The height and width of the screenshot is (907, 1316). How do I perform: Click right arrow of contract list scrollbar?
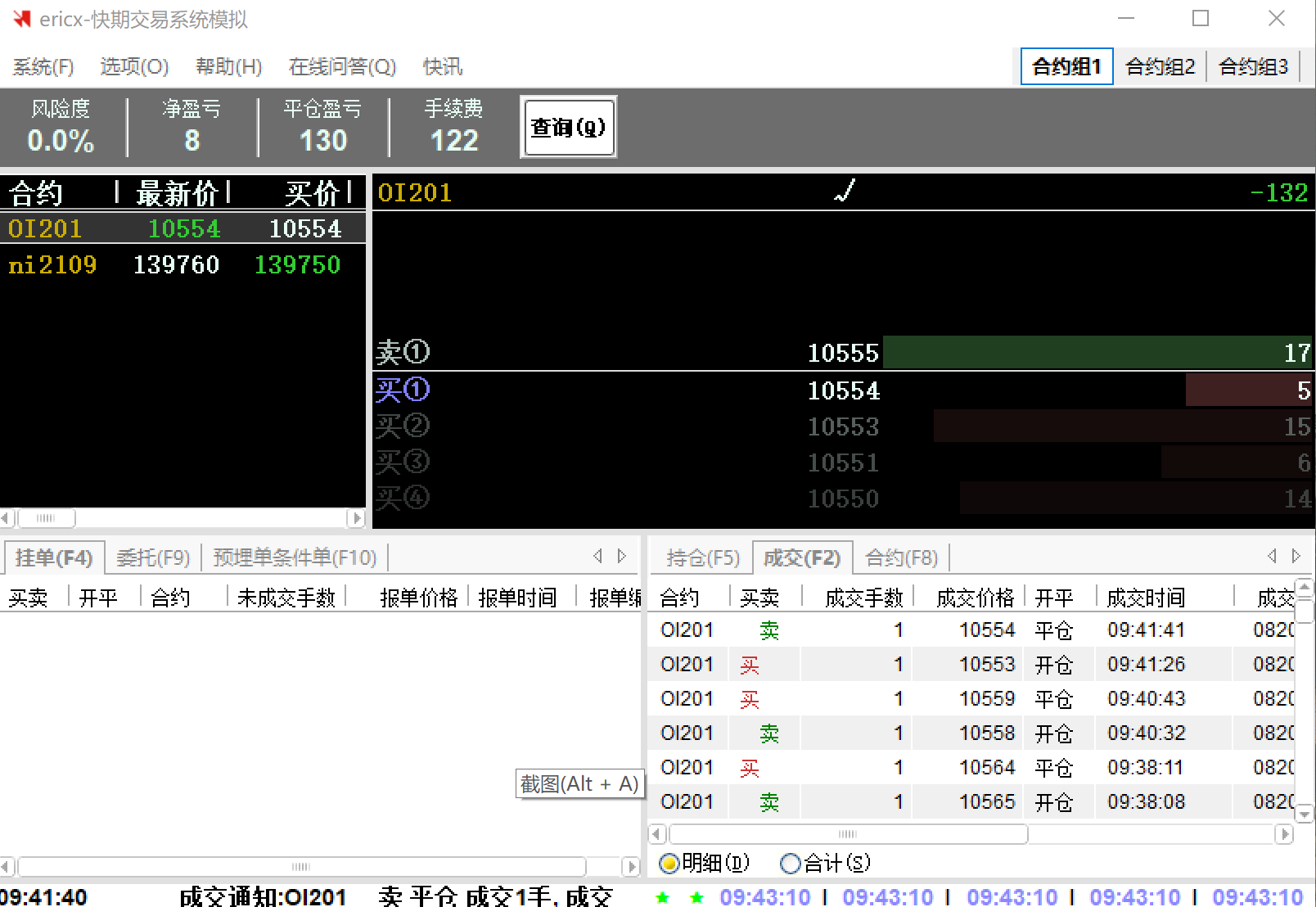point(355,518)
